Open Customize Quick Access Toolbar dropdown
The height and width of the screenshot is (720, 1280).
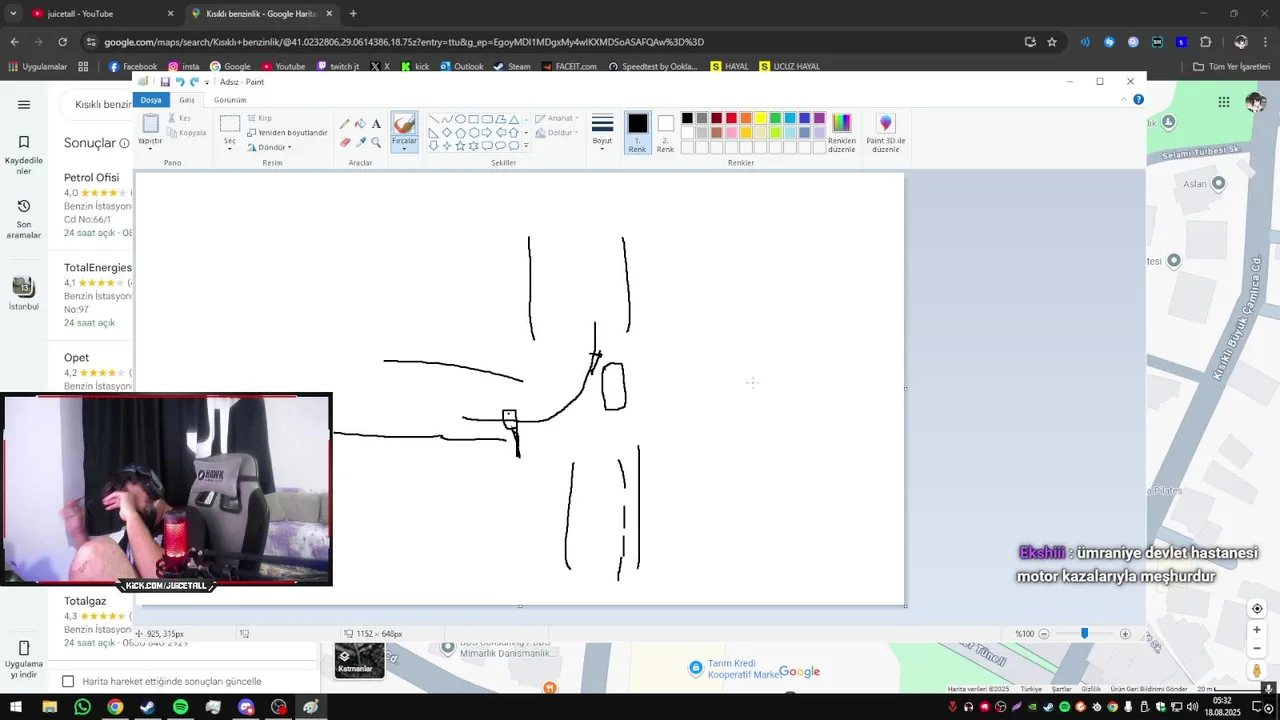(x=207, y=82)
